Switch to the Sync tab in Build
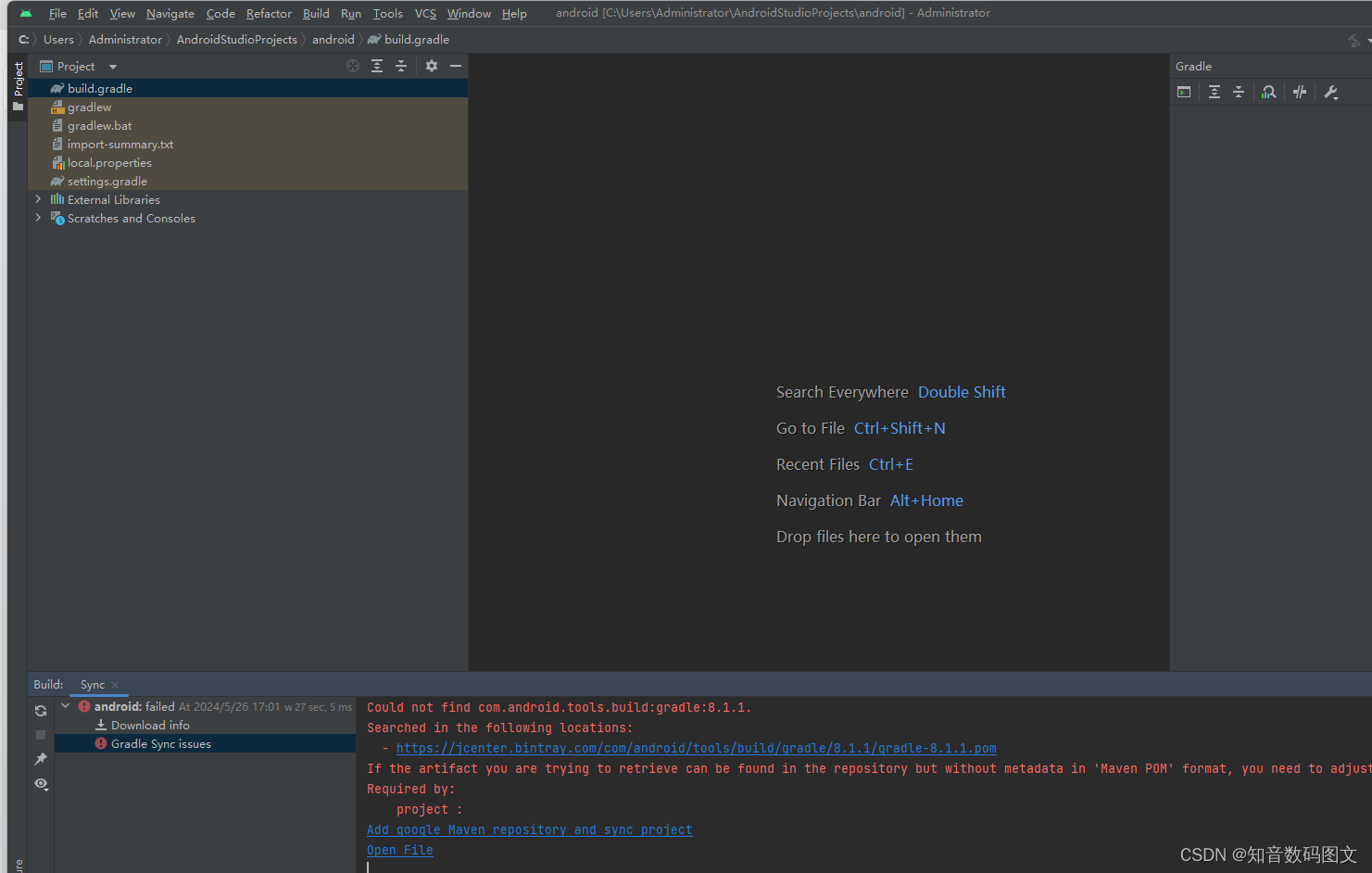The image size is (1372, 873). 93,685
